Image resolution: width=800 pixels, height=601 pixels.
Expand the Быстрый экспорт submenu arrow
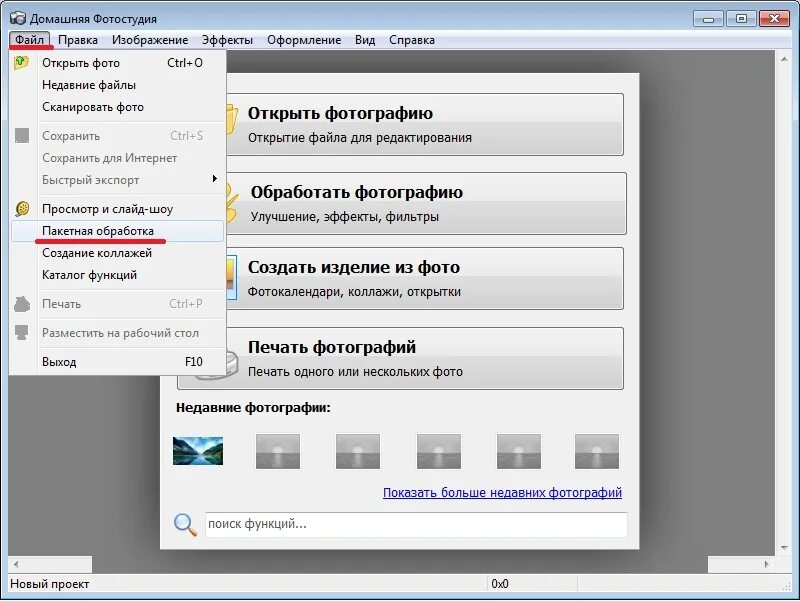[215, 179]
